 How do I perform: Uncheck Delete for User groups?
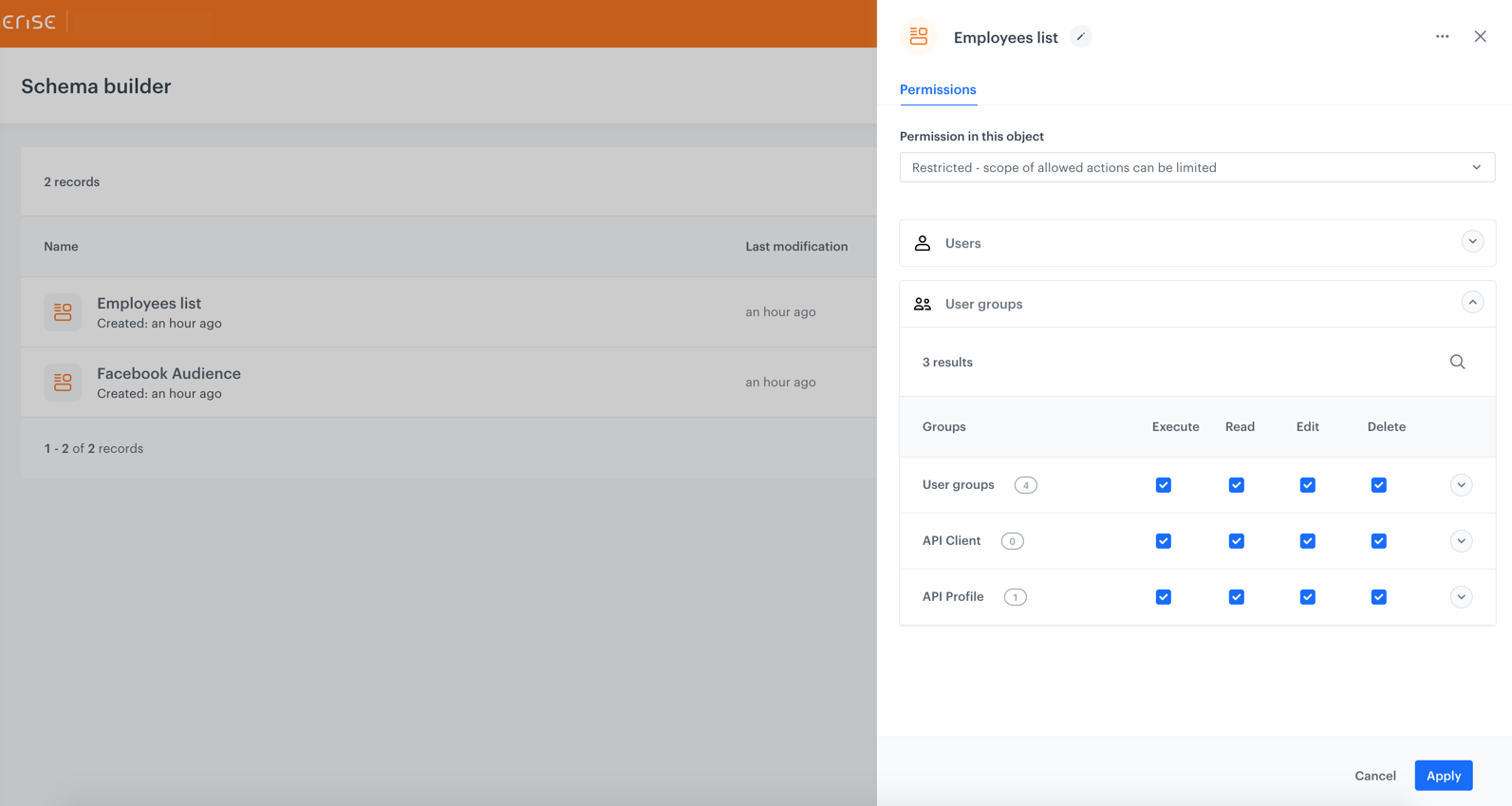[x=1378, y=485]
